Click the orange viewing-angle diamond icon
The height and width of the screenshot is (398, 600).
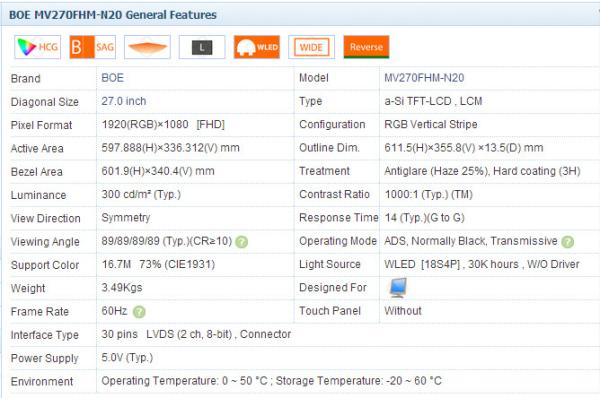coord(147,47)
